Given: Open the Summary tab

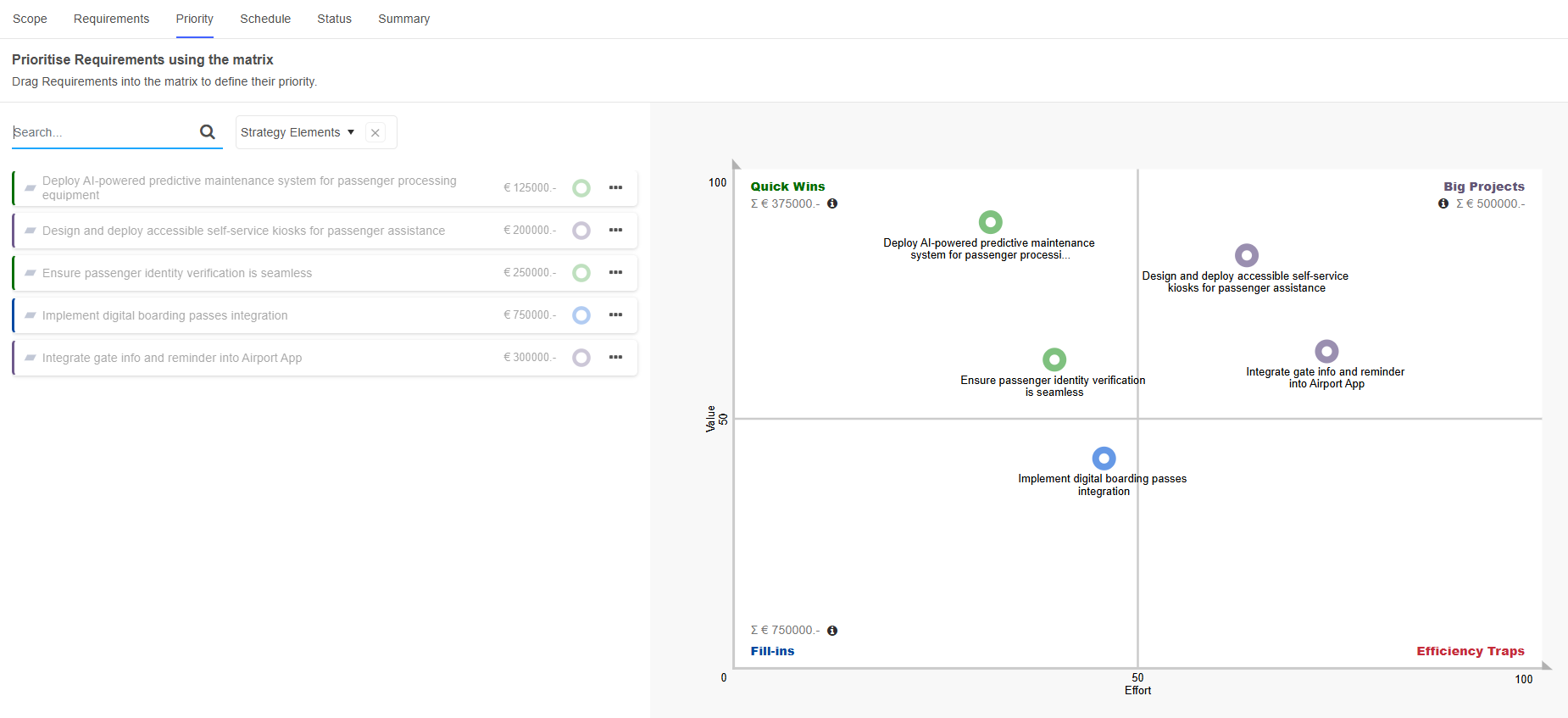Looking at the screenshot, I should coord(403,19).
